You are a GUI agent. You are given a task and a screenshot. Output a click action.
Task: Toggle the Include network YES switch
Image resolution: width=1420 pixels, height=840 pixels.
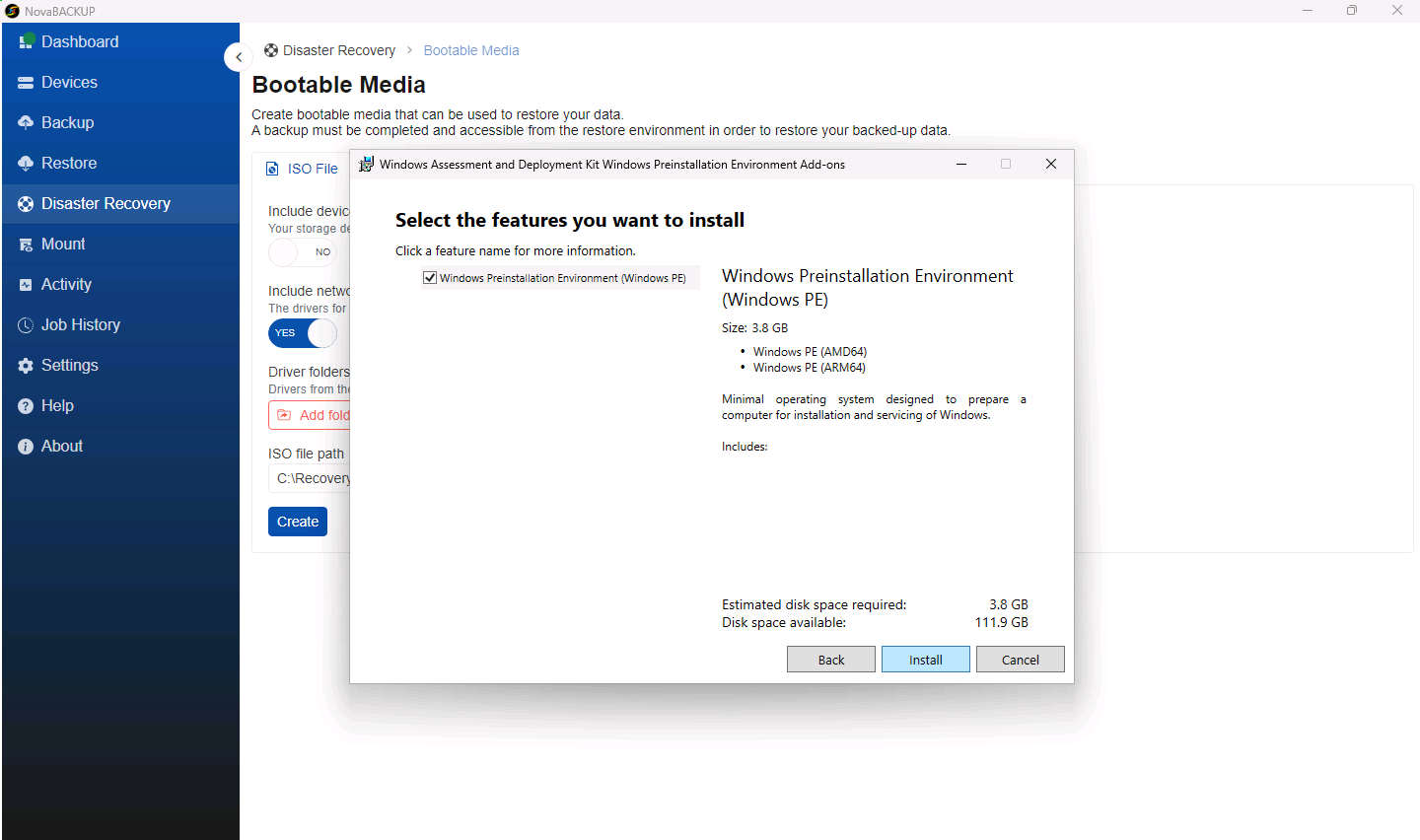tap(302, 333)
